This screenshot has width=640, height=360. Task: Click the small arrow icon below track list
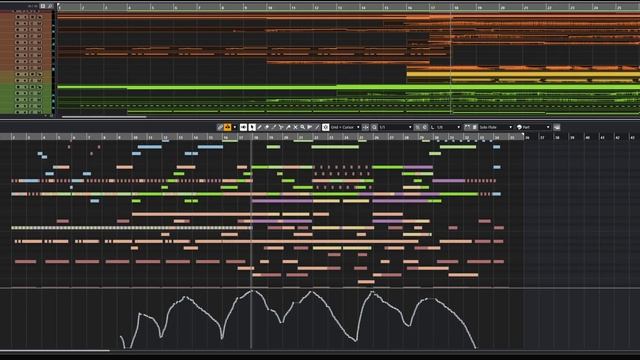[46, 116]
